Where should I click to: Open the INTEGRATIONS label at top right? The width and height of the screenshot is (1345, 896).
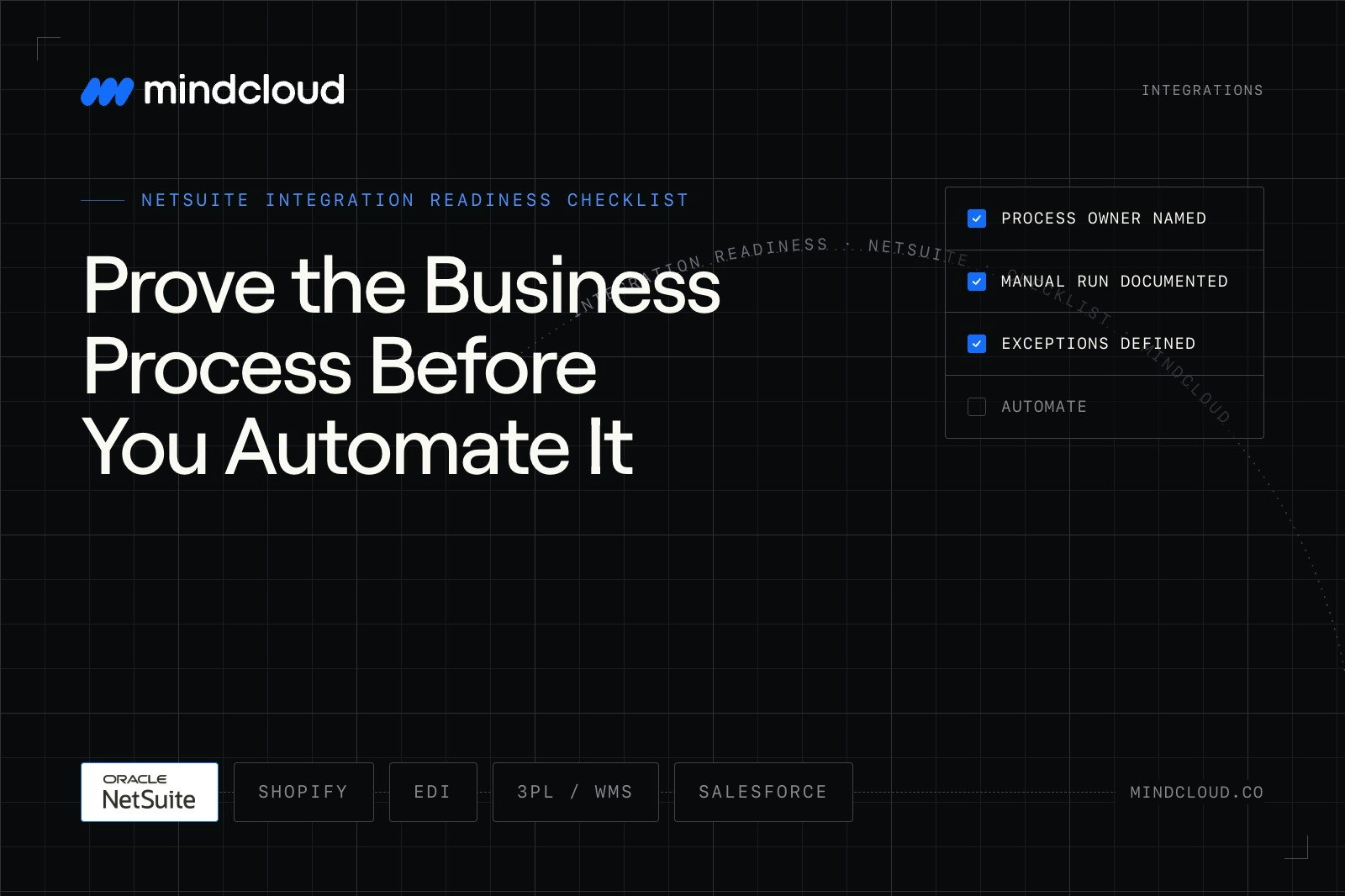tap(1202, 90)
